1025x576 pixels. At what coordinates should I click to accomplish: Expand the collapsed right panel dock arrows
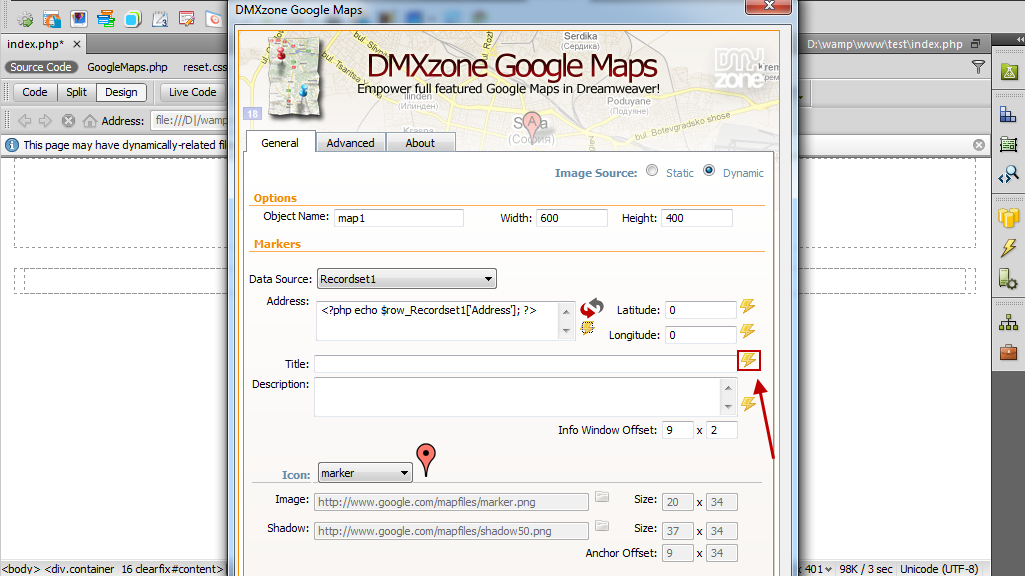1020,39
